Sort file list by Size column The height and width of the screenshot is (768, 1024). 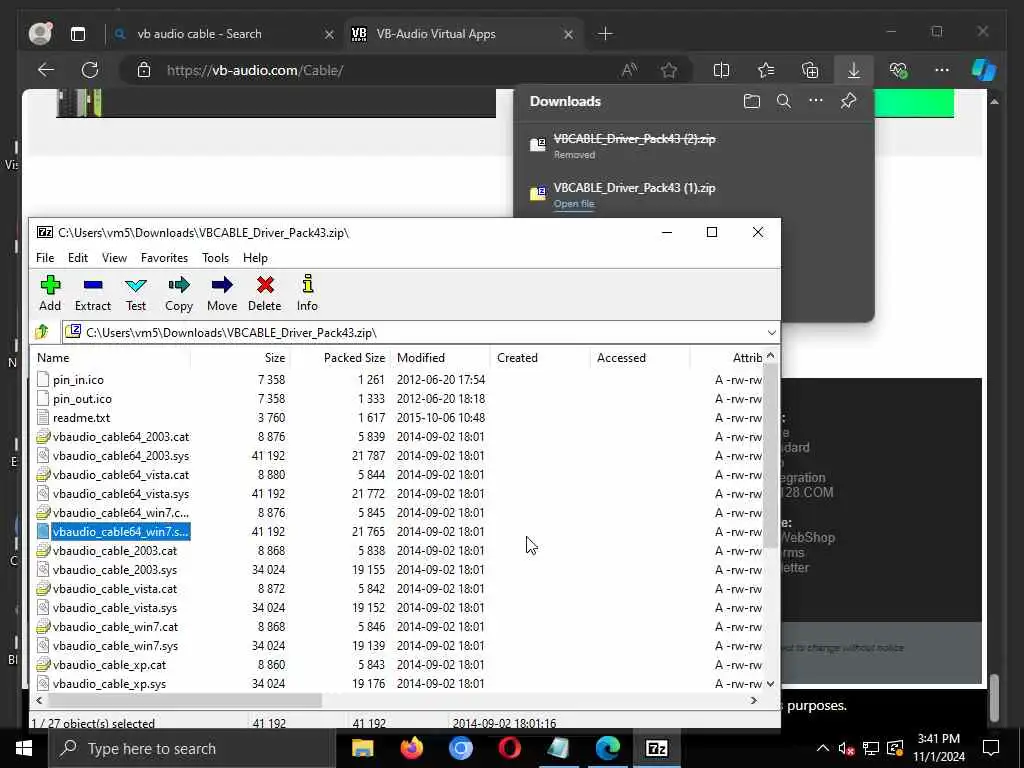(240, 358)
